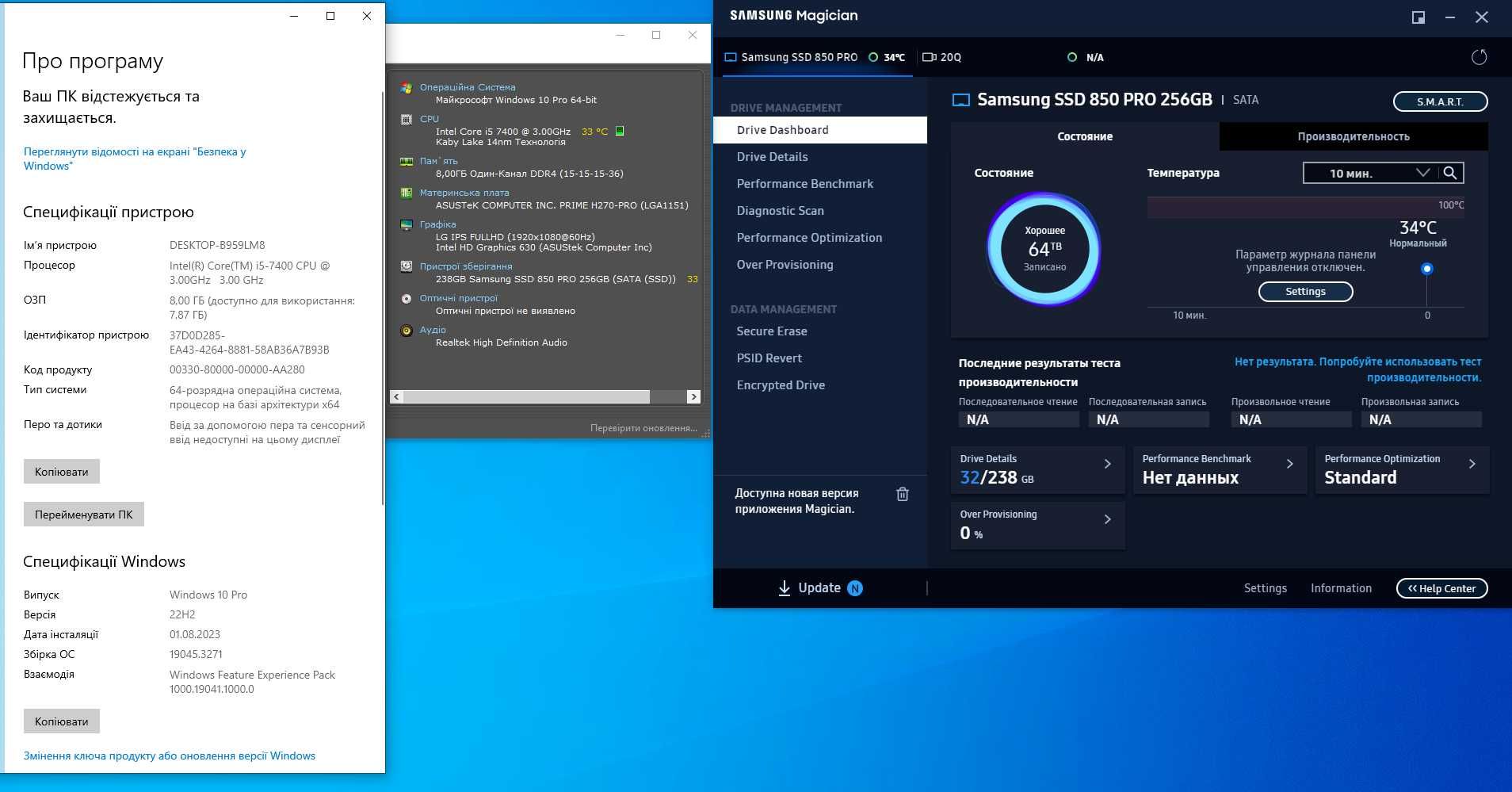Open the change product key link
The image size is (1512, 792).
tap(169, 756)
